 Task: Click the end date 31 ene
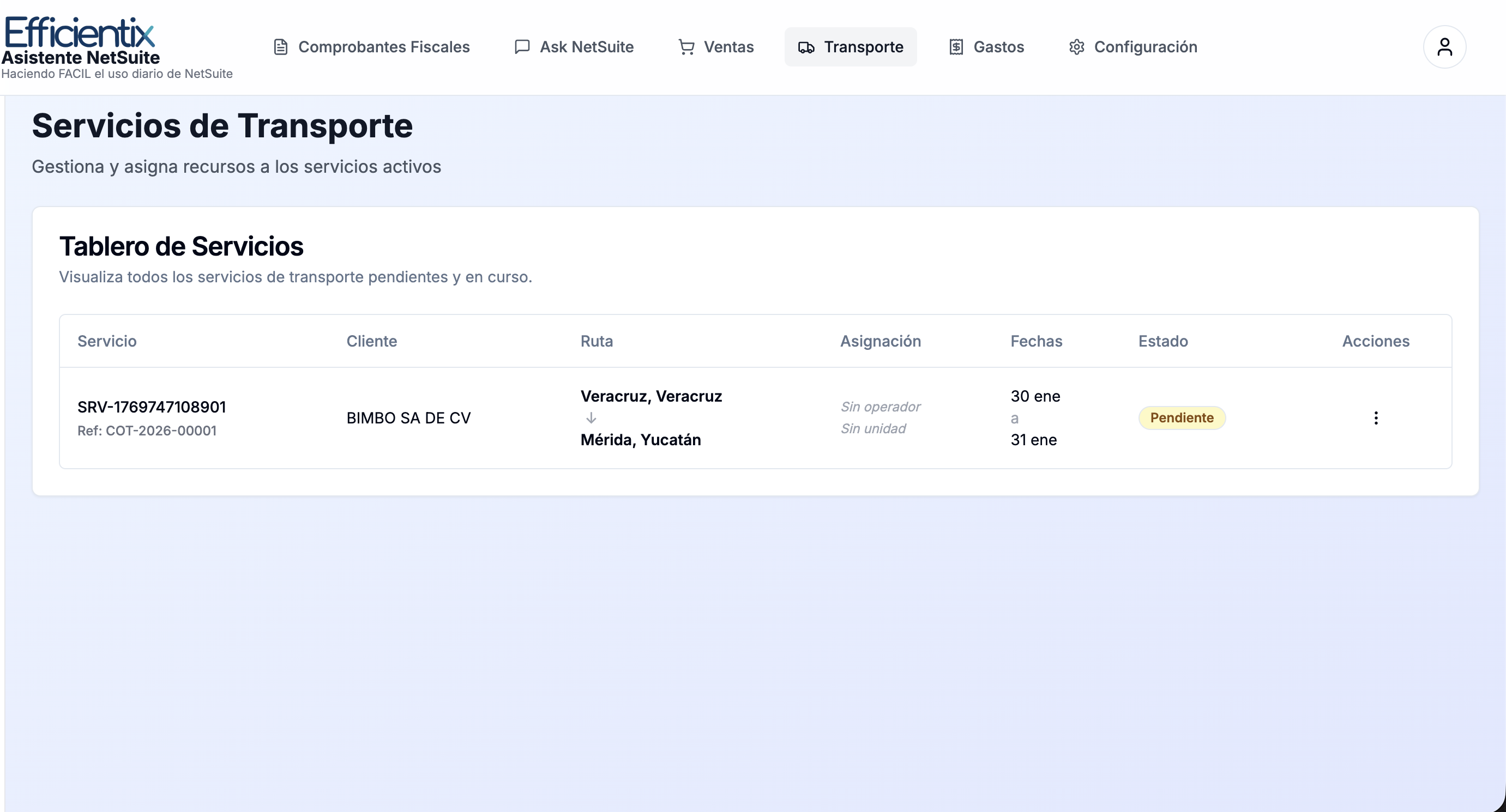pyautogui.click(x=1034, y=439)
